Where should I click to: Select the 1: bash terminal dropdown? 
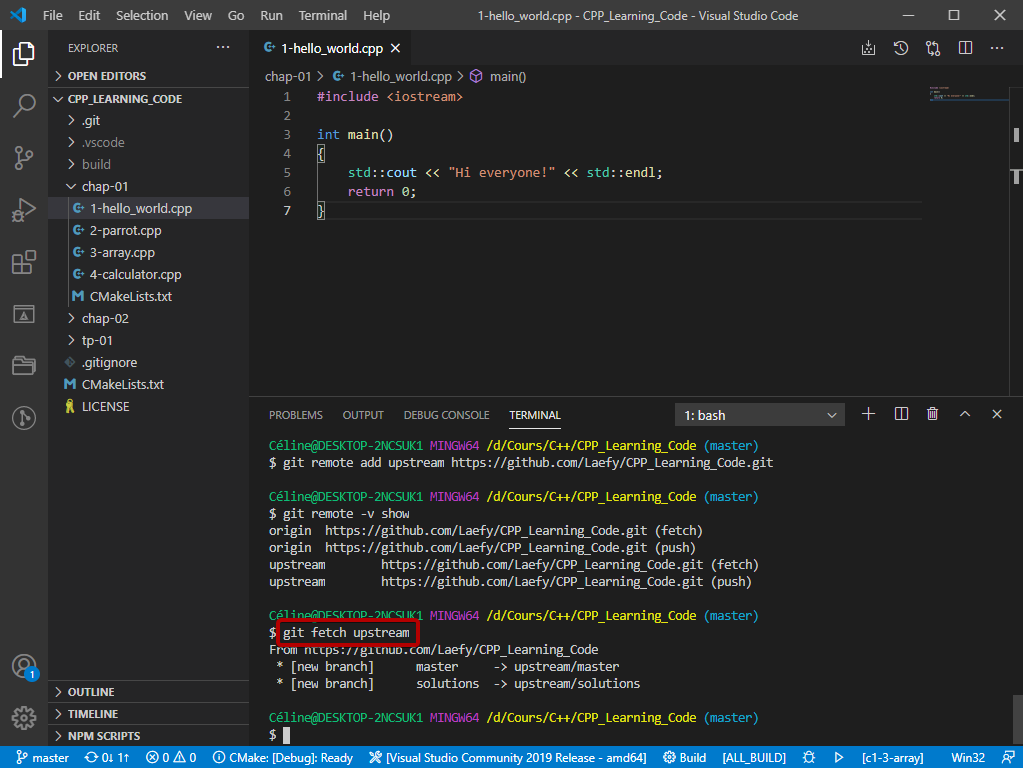coord(759,415)
